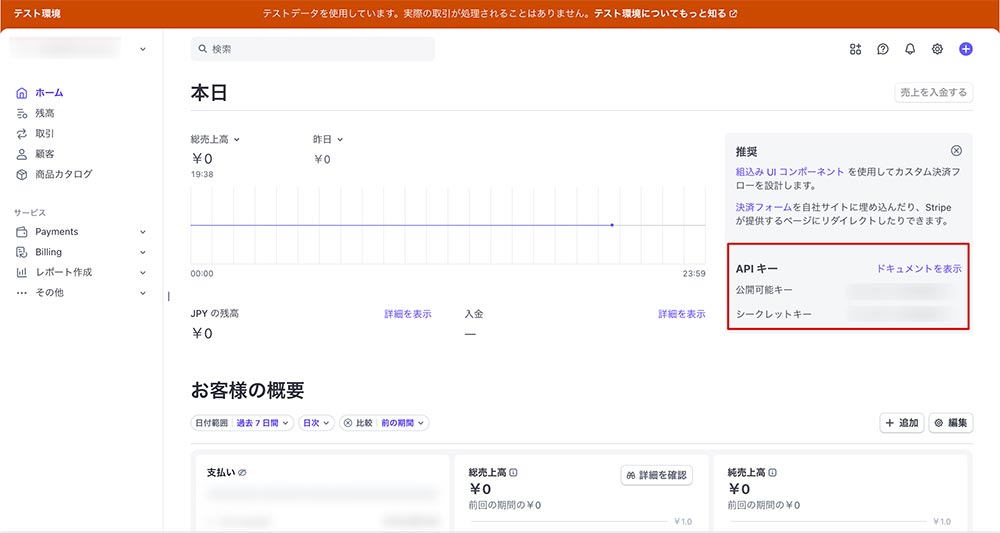Click the その他 ellipsis icon

click(x=22, y=293)
